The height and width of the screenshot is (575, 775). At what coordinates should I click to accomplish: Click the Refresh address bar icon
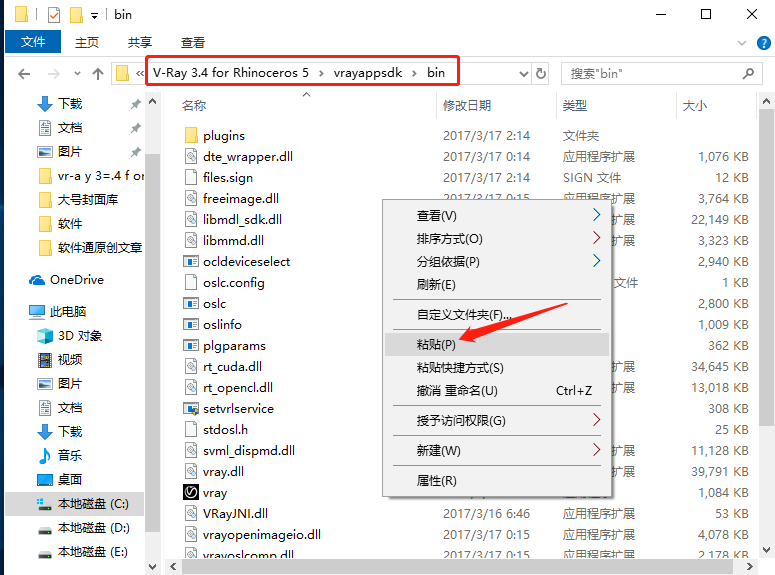(x=541, y=74)
